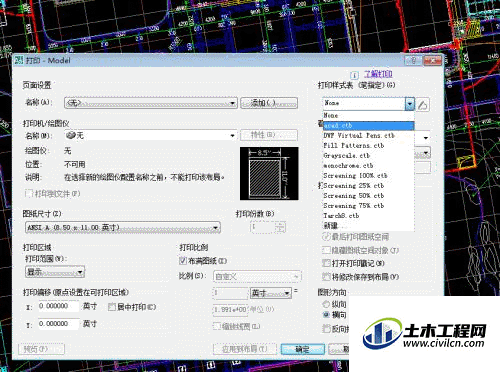Click the 添加 button
Image resolution: width=500 pixels, height=372 pixels.
pyautogui.click(x=269, y=103)
